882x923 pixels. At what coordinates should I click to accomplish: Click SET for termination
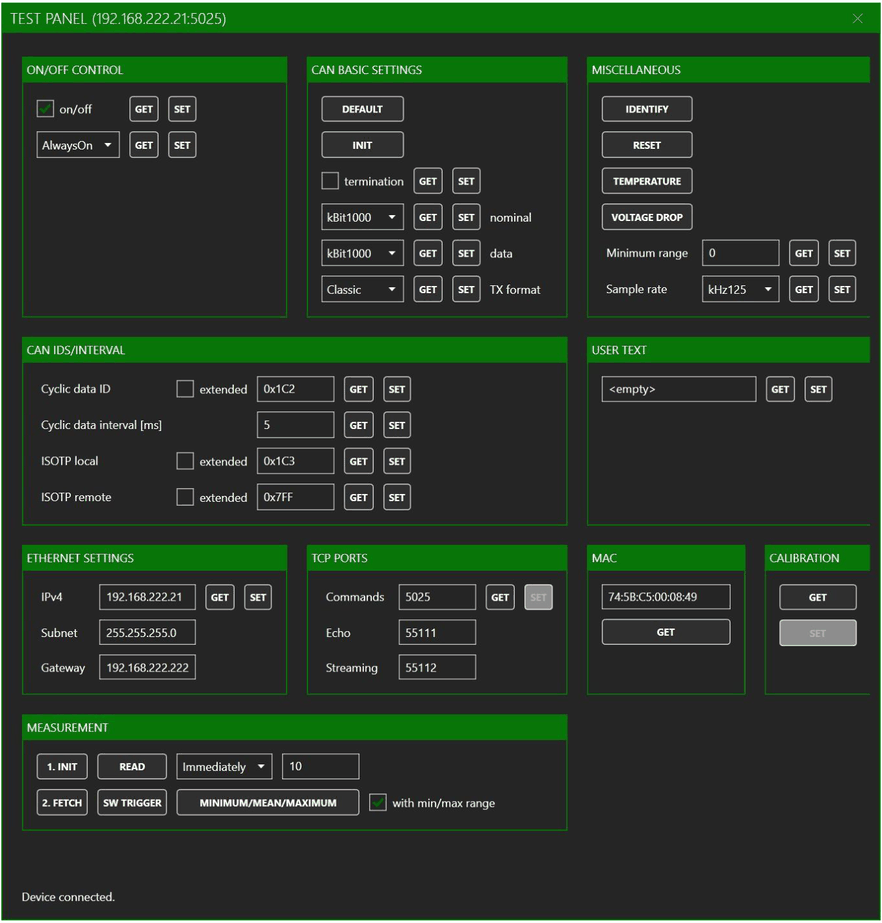coord(466,181)
